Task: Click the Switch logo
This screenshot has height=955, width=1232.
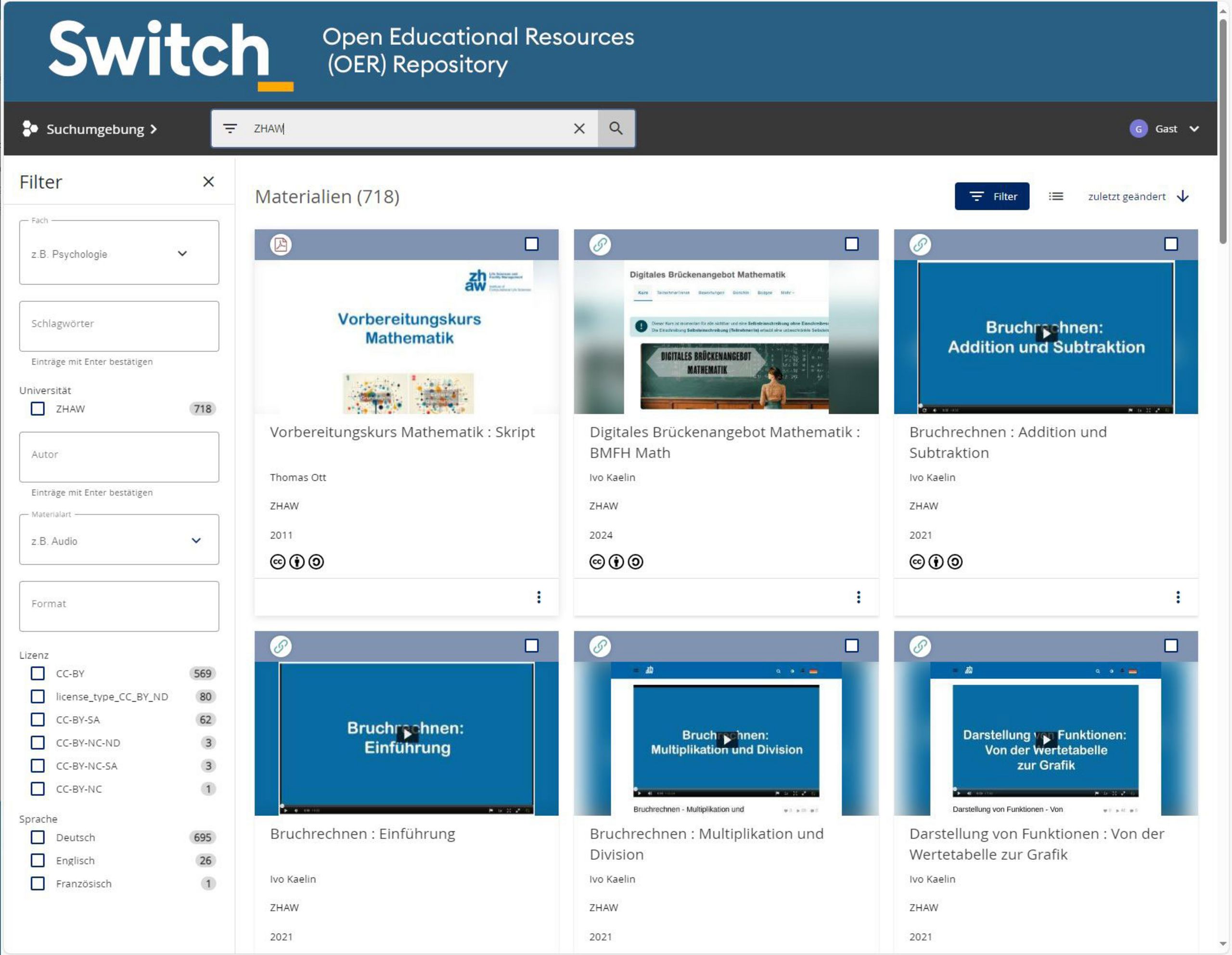Action: [170, 55]
